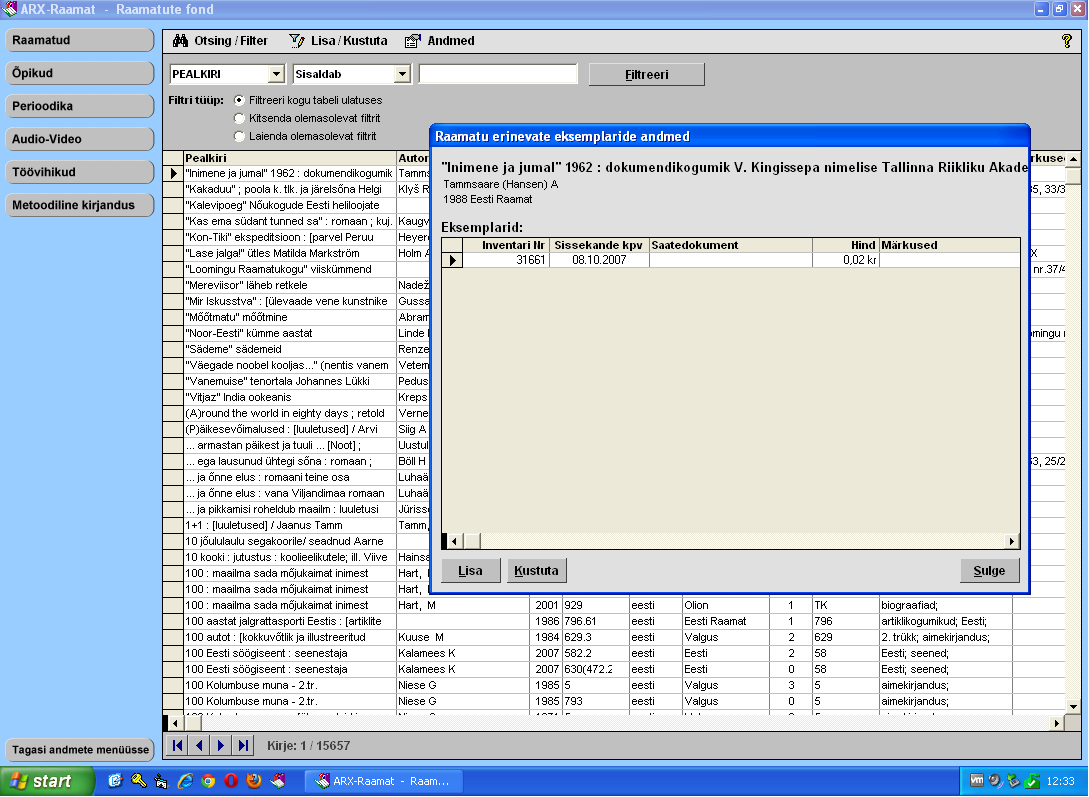Click the Lisa button to add exemplar
The width and height of the screenshot is (1089, 797).
(470, 571)
